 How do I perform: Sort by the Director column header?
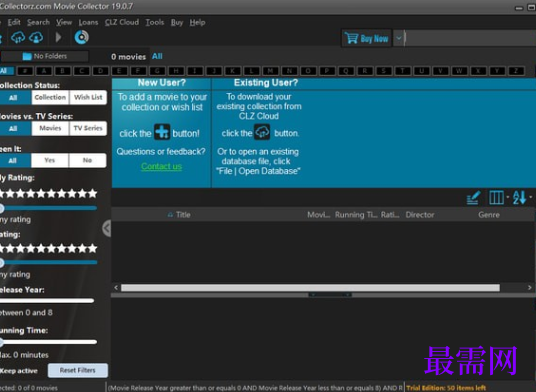tap(420, 215)
